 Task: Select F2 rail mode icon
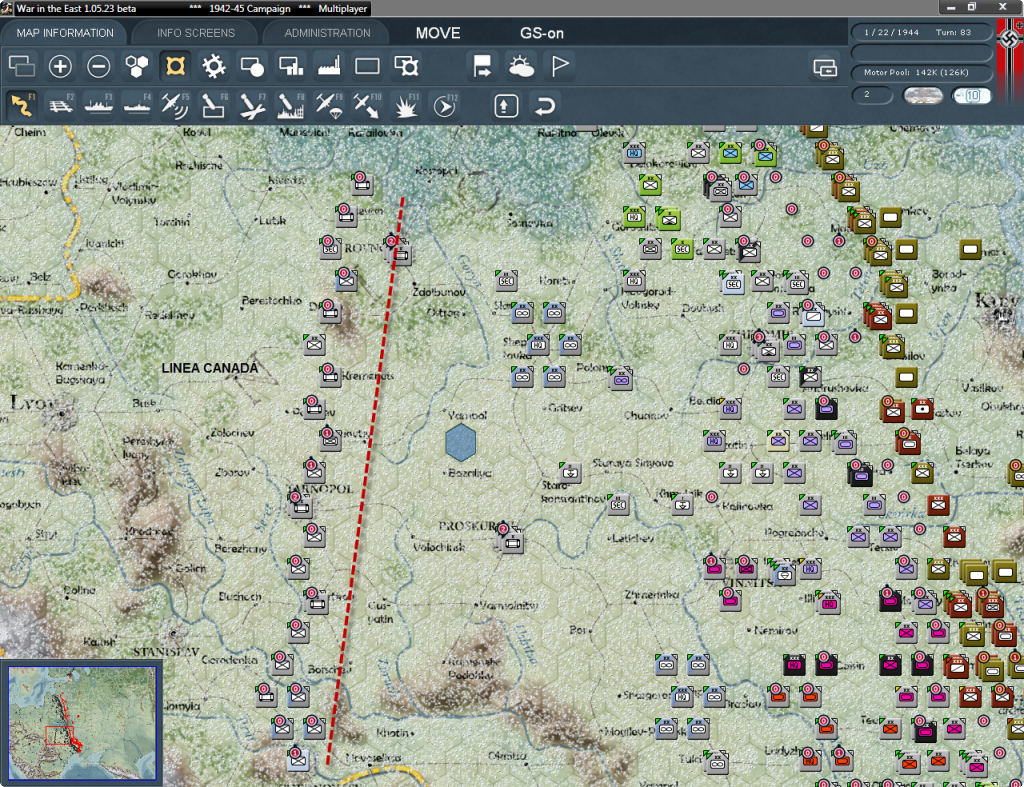tap(60, 105)
